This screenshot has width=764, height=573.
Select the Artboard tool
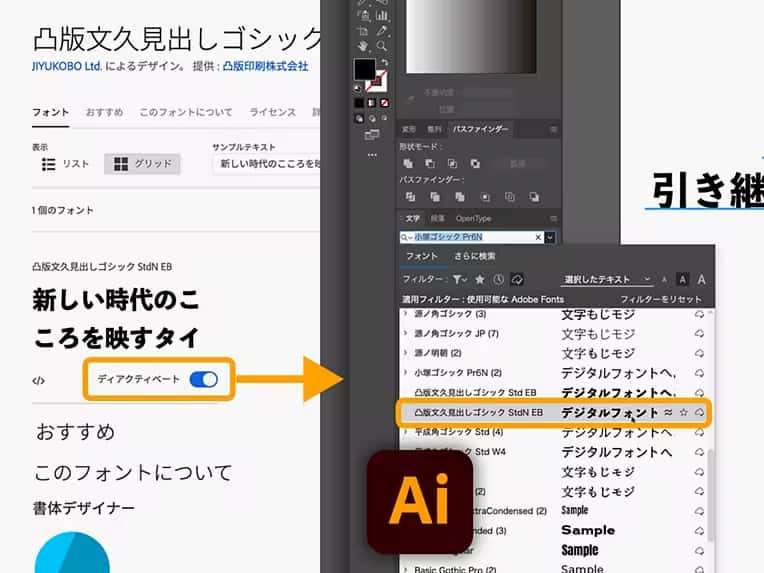(x=363, y=31)
